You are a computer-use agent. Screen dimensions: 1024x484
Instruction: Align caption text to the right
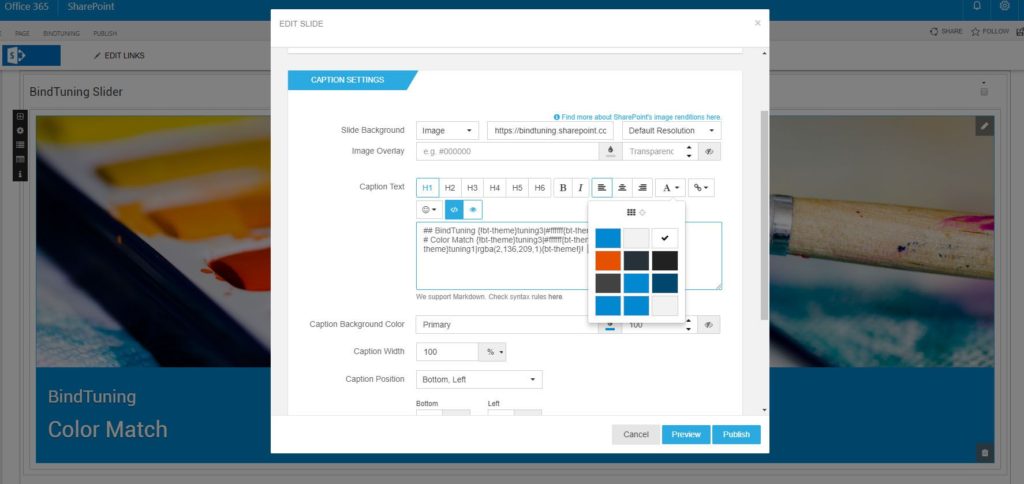643,188
